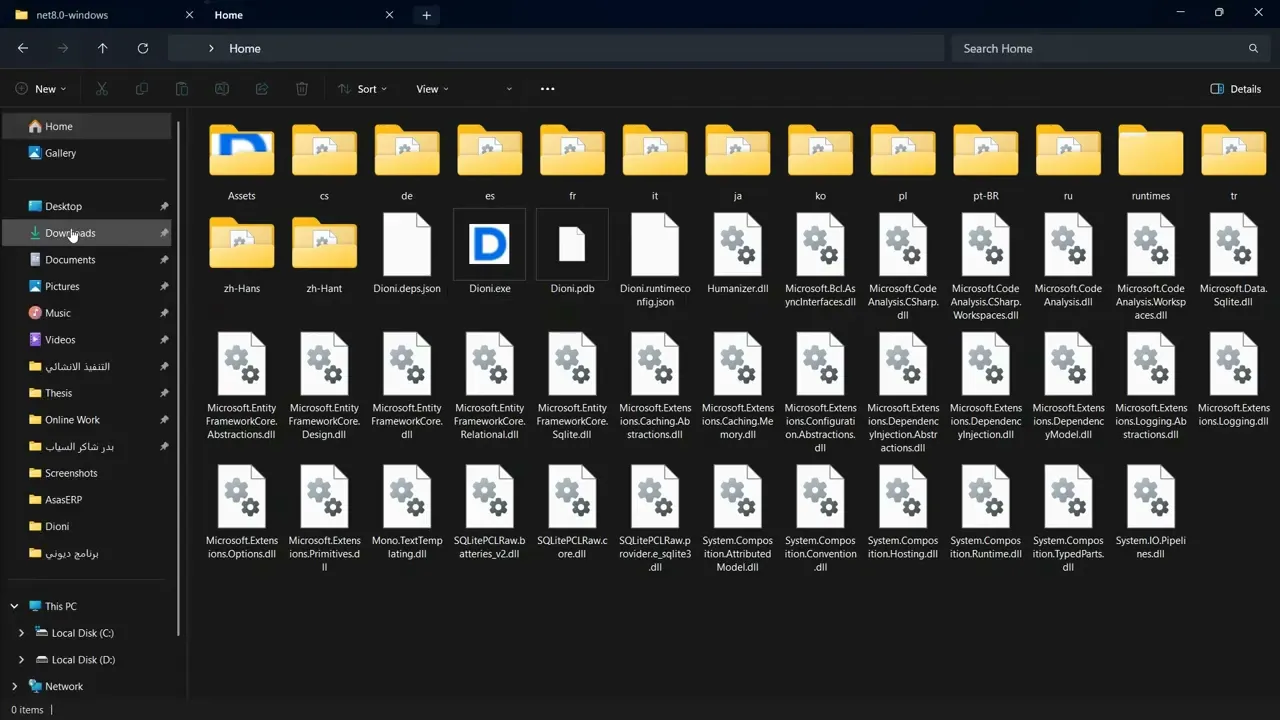Expand Local Disk (C:) tree node
The width and height of the screenshot is (1280, 720).
(21, 633)
